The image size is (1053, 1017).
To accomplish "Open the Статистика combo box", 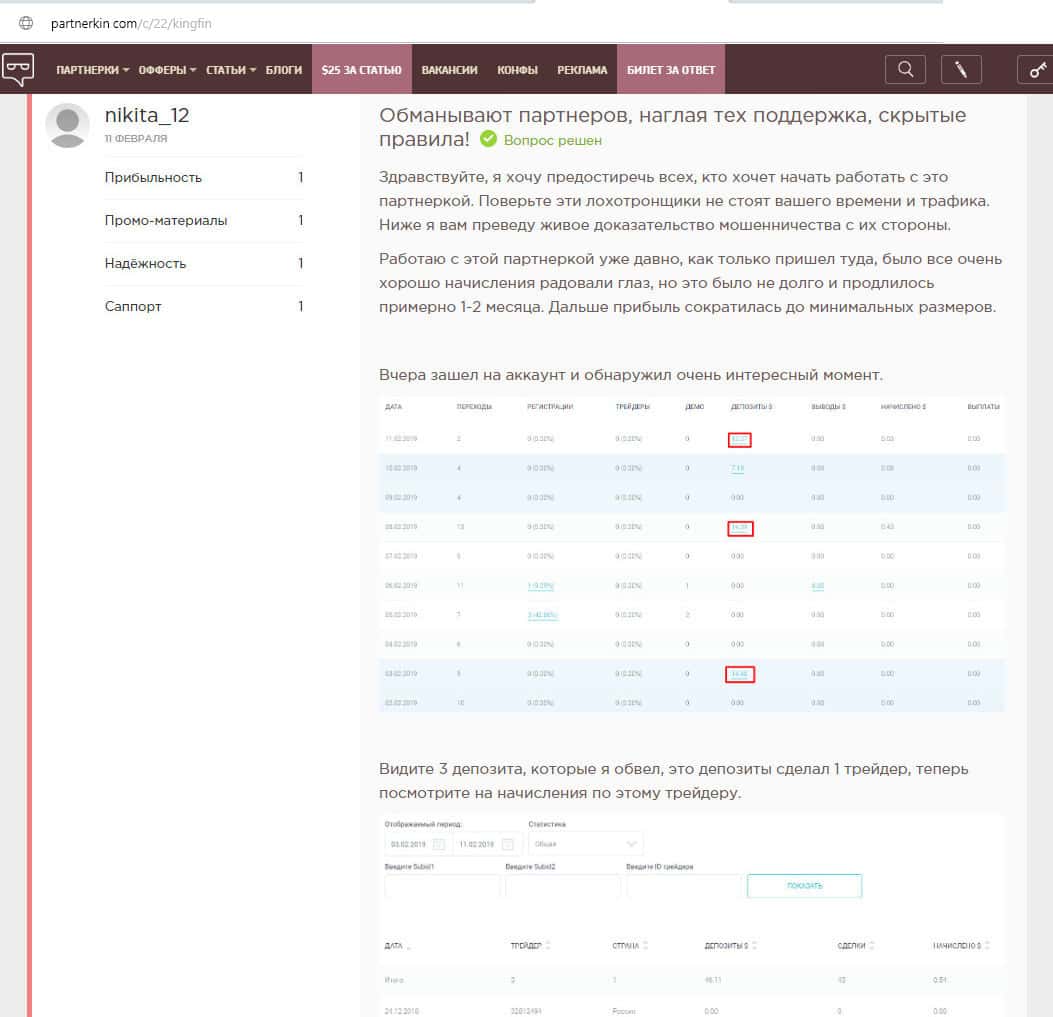I will tap(585, 844).
